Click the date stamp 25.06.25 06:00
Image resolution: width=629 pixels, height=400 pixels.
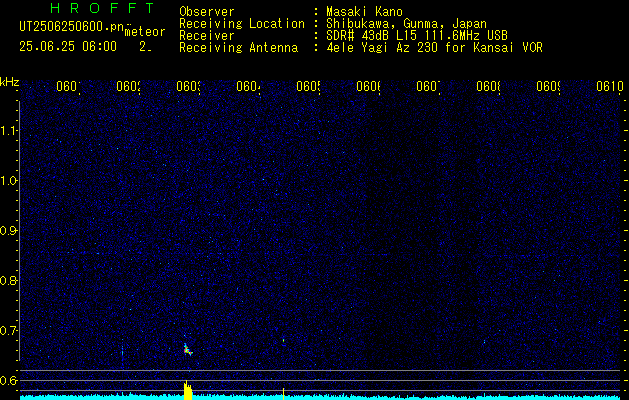point(68,47)
